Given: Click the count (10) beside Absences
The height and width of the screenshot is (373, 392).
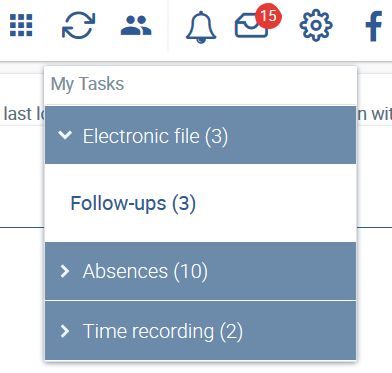Looking at the screenshot, I should pyautogui.click(x=191, y=271).
